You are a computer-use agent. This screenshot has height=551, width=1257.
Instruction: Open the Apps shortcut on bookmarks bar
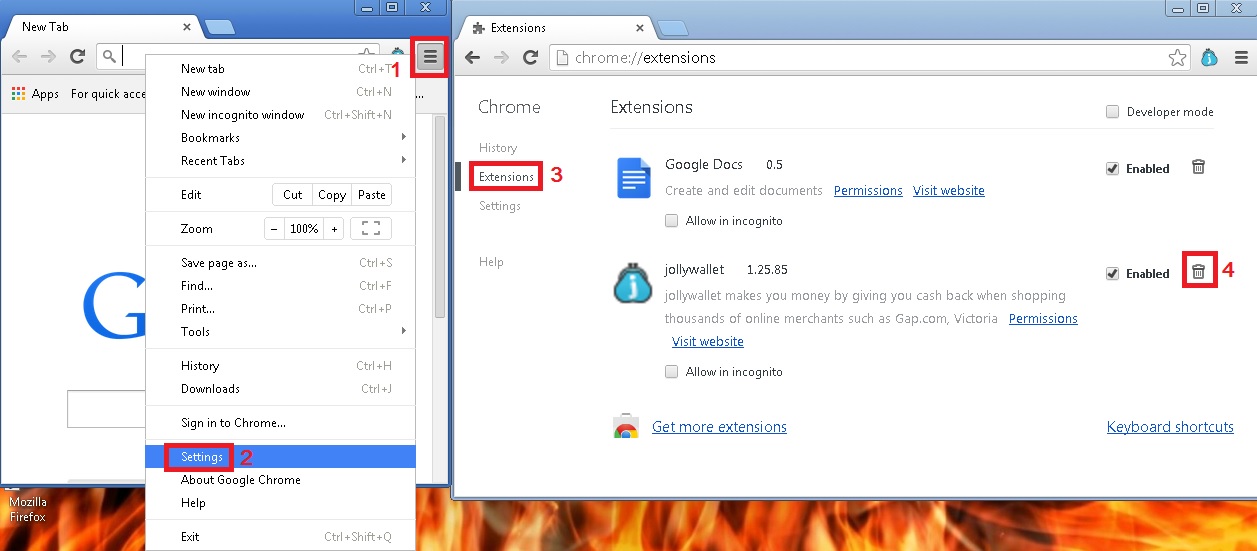[x=35, y=94]
